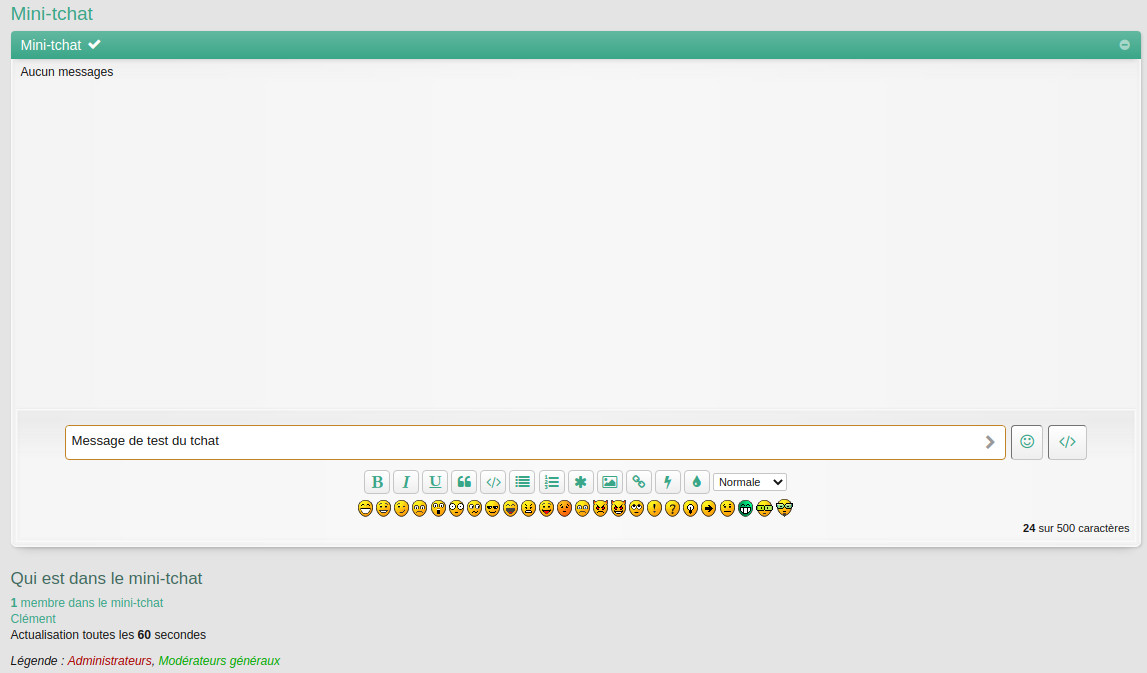
Task: Add a bulleted list
Action: pyautogui.click(x=522, y=482)
